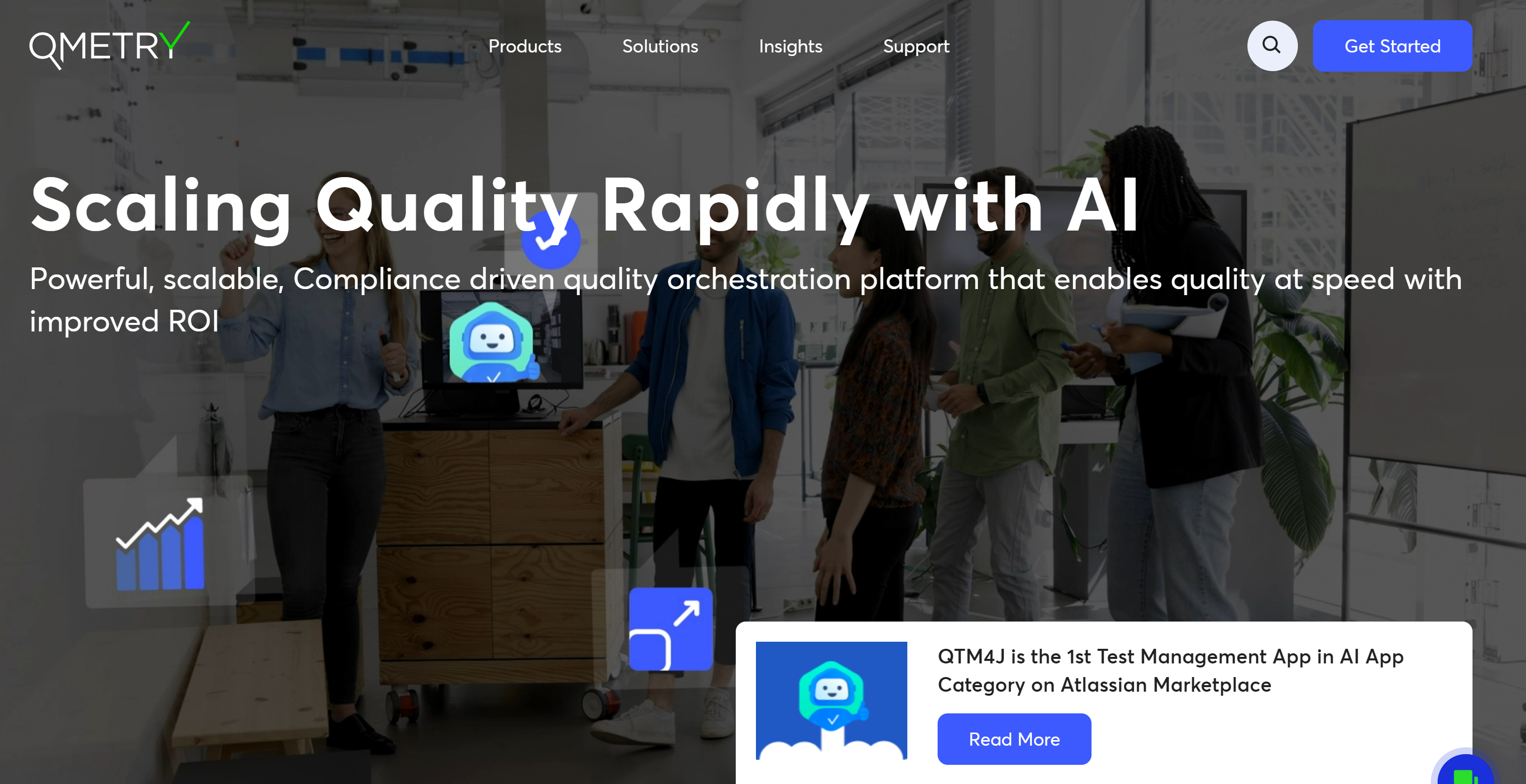Click the search magnifier icon
Viewport: 1526px width, 784px height.
tap(1271, 46)
